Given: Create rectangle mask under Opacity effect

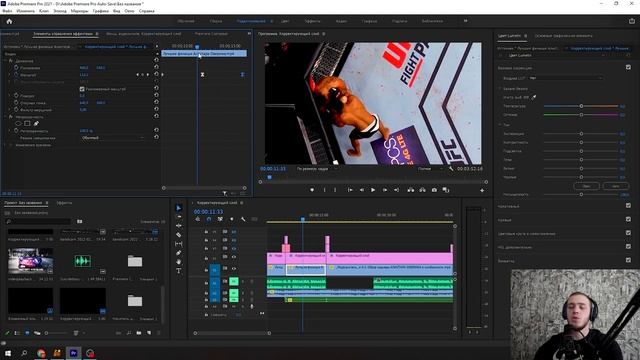Looking at the screenshot, I should 27,123.
